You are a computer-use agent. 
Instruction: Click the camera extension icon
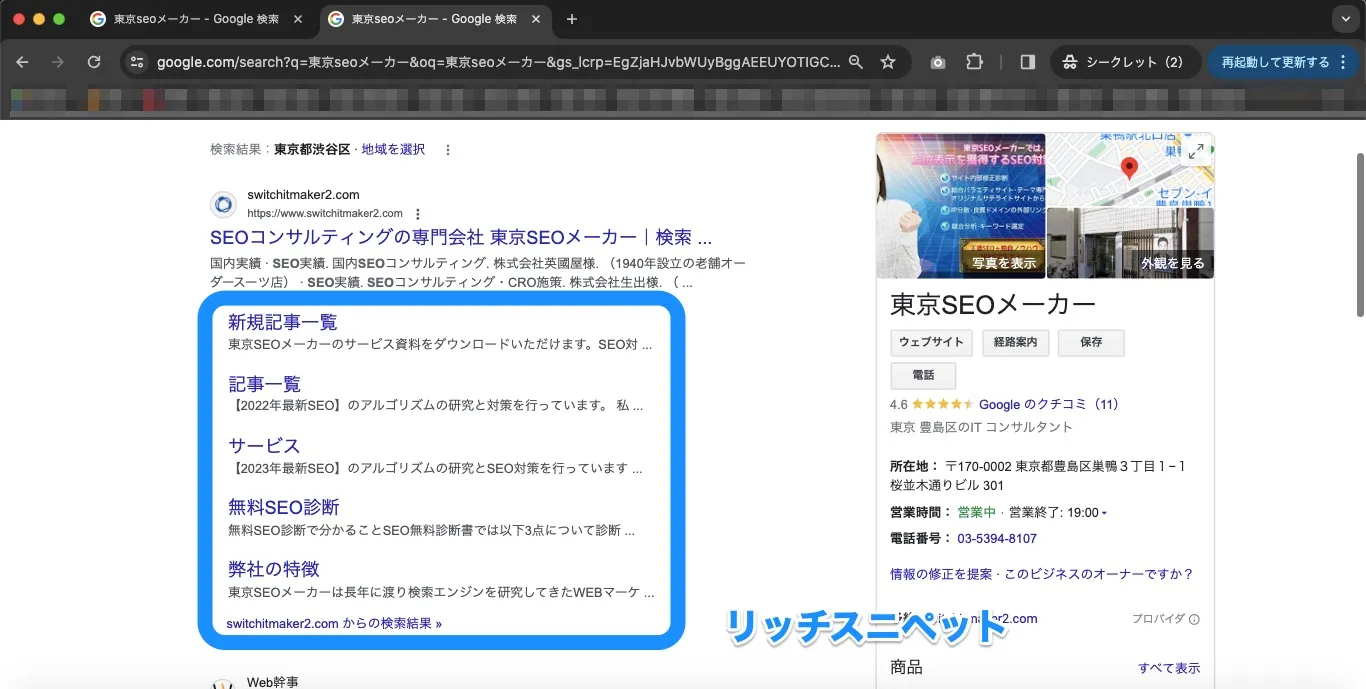pos(938,62)
